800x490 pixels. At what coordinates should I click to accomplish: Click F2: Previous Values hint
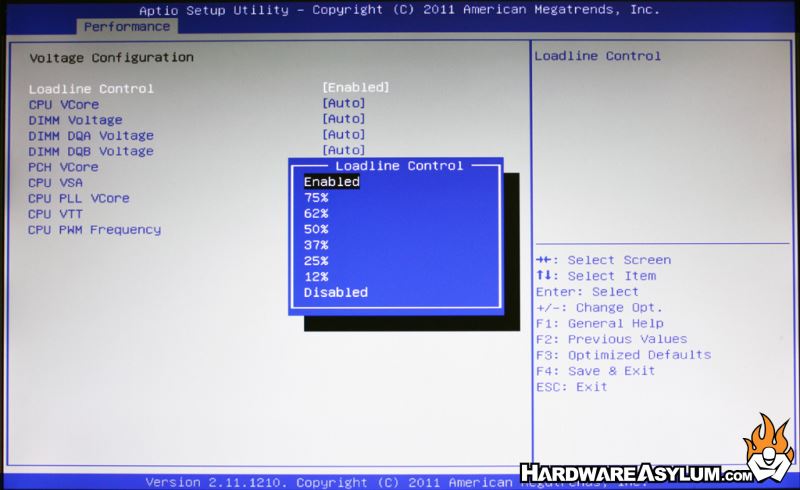(612, 339)
